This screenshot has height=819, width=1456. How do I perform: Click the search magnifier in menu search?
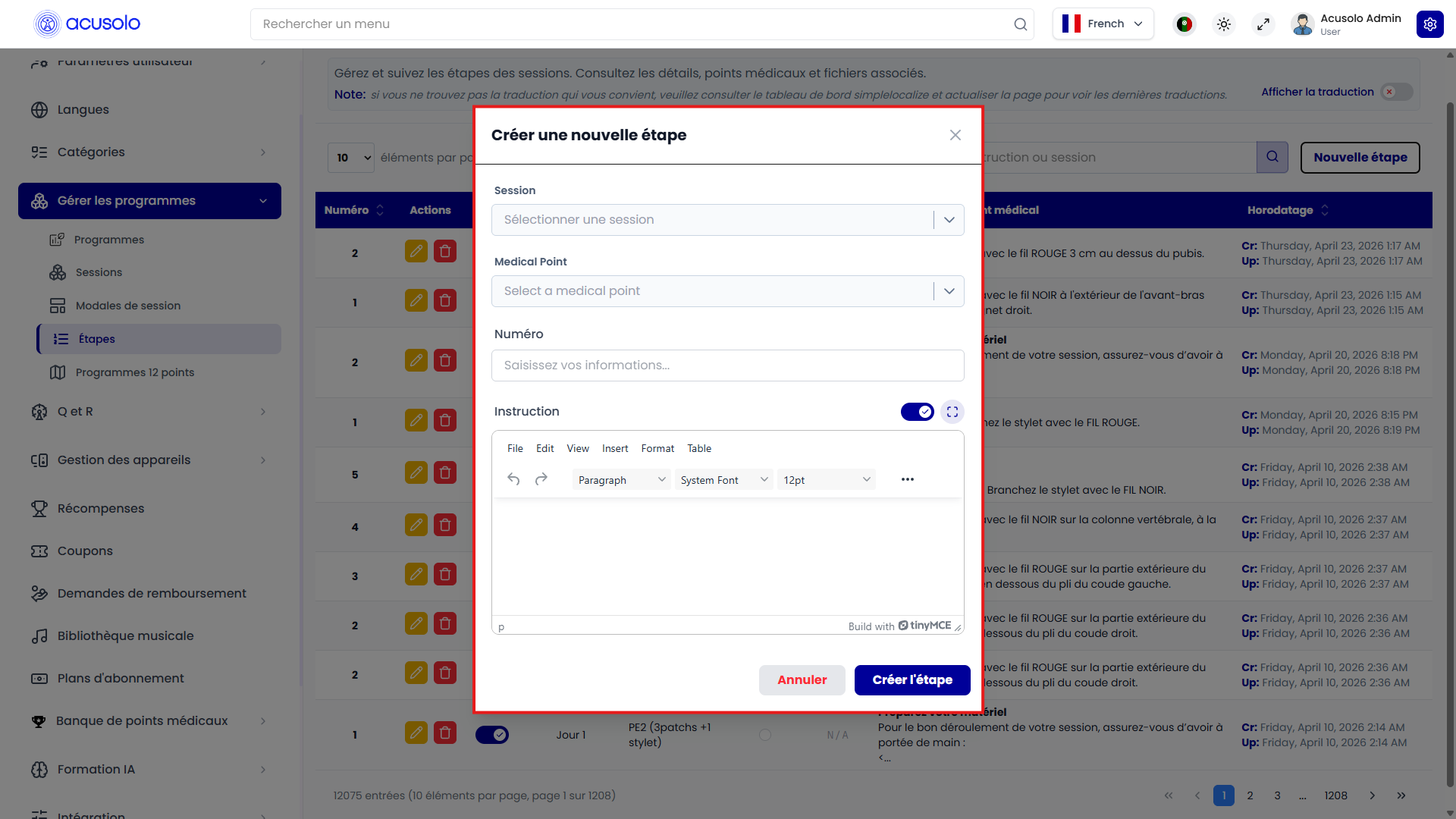point(1021,24)
